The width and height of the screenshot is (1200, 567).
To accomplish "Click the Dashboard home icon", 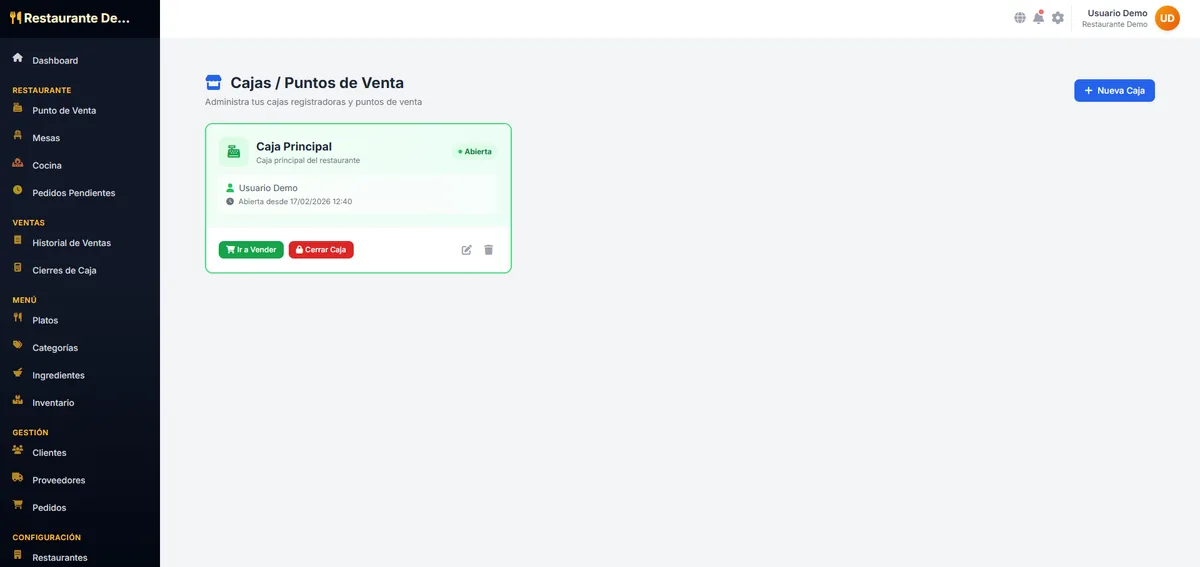I will (18, 59).
